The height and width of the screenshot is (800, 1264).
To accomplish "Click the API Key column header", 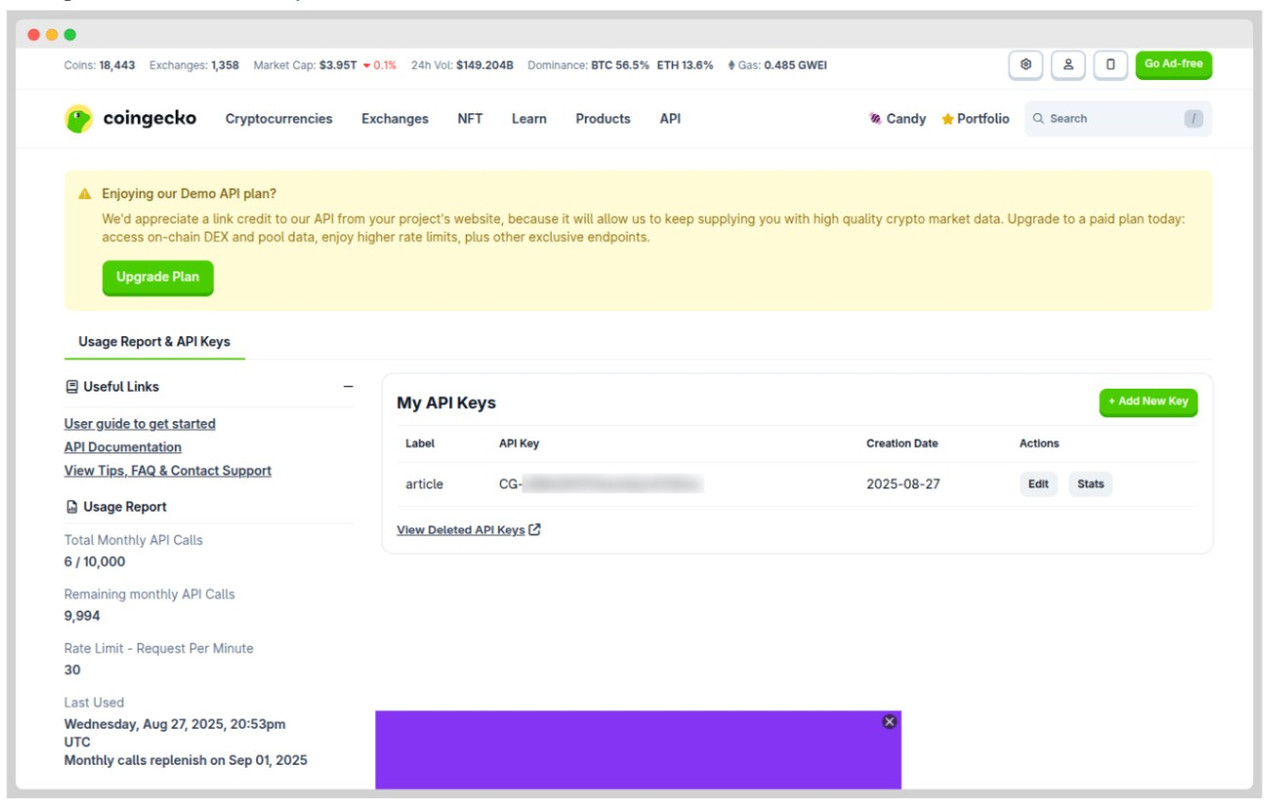I will (x=519, y=443).
